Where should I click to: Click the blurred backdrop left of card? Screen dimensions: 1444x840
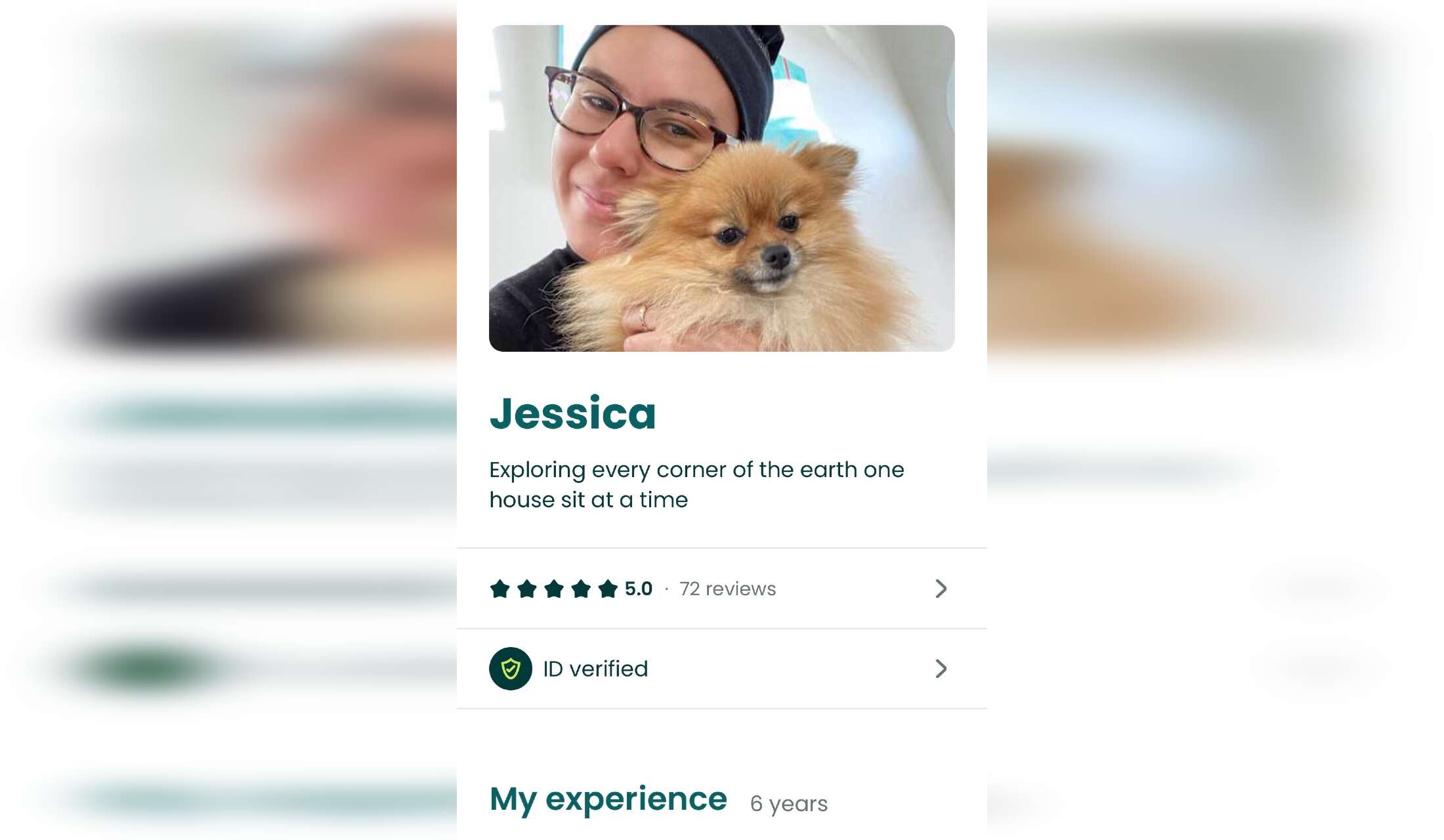[228, 420]
